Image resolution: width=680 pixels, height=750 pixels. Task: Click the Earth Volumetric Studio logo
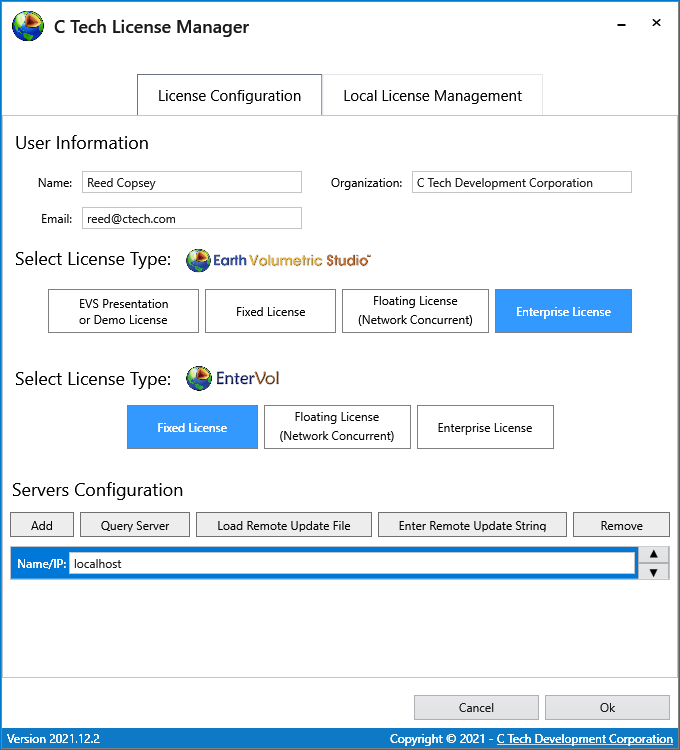pos(279,260)
